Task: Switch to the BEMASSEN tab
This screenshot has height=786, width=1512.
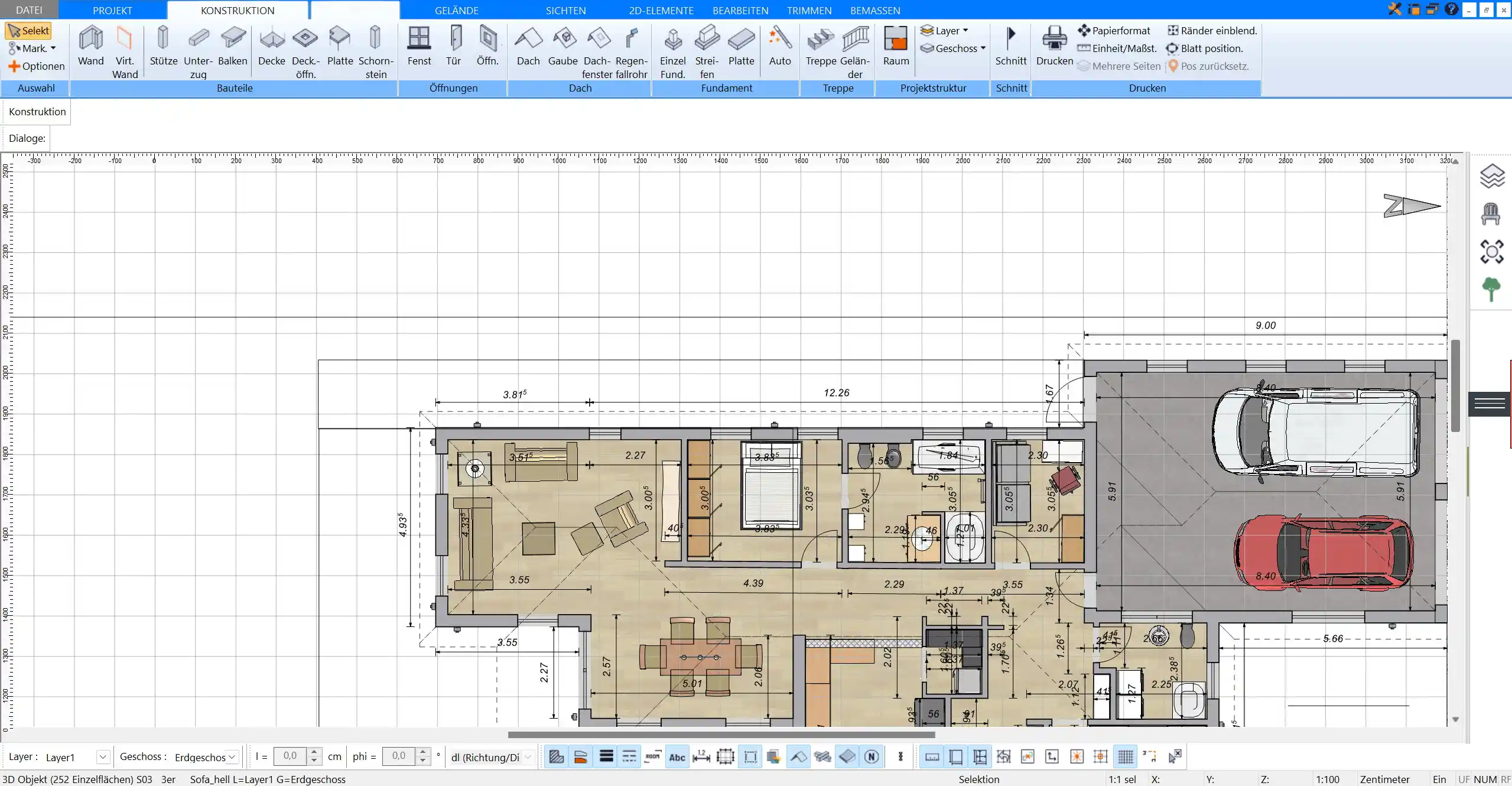Action: (x=875, y=10)
